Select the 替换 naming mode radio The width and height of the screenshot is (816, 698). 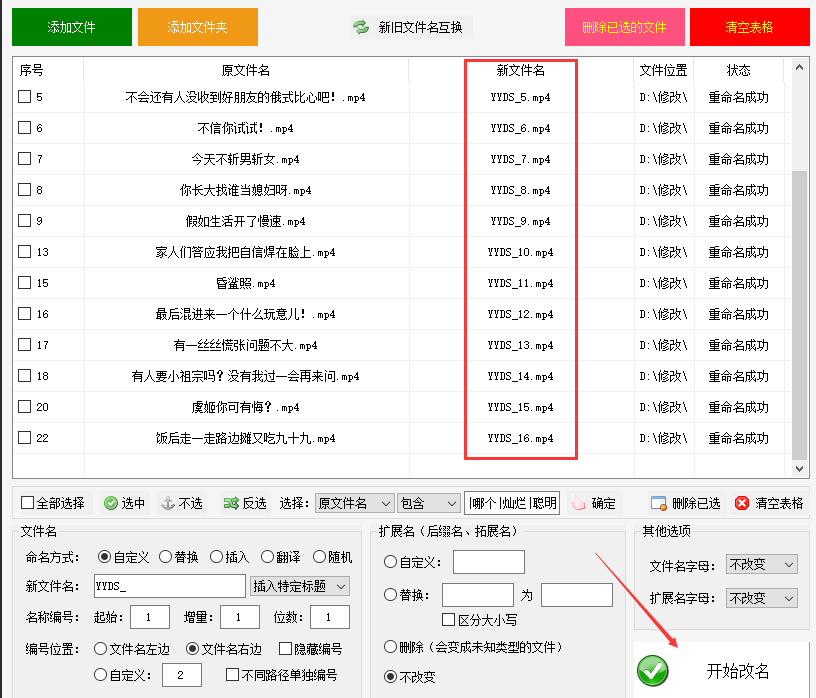tap(165, 557)
